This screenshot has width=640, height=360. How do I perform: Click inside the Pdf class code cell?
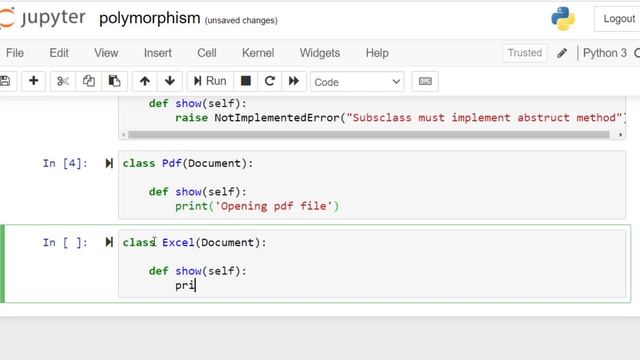372,185
